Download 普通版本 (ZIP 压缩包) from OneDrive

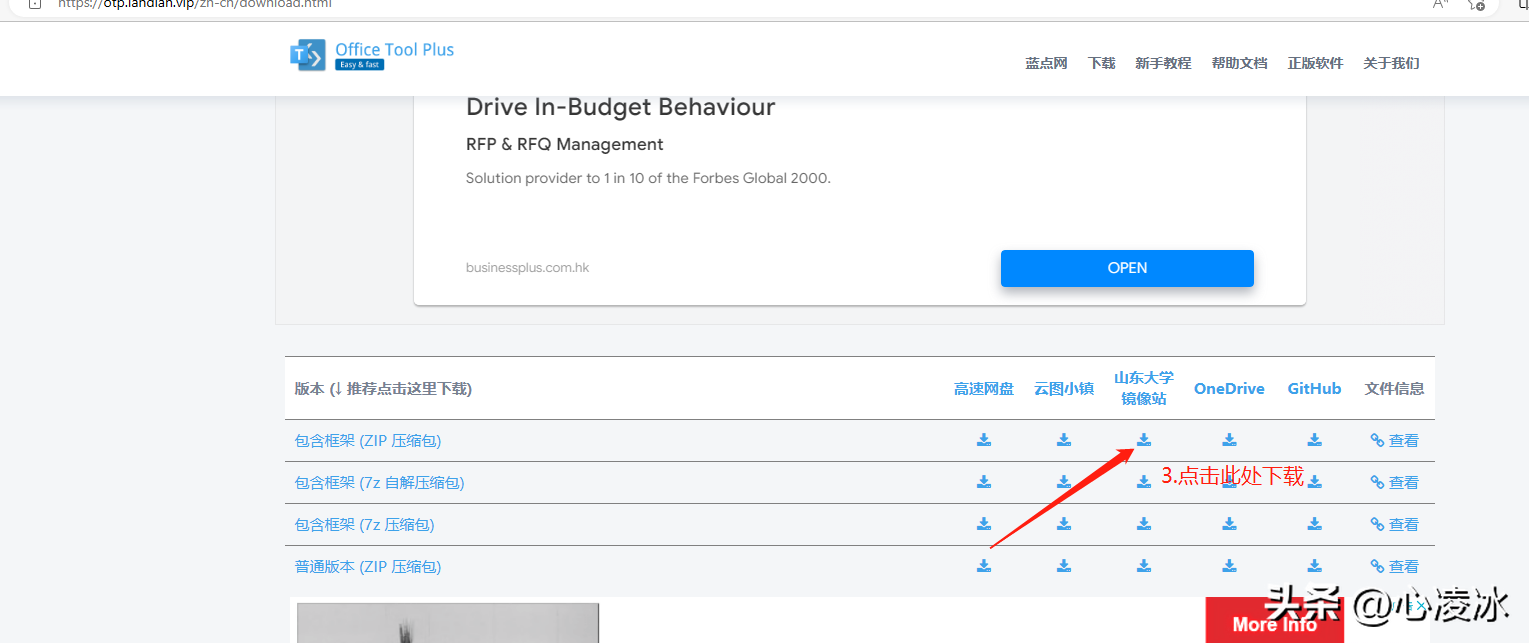tap(1229, 566)
